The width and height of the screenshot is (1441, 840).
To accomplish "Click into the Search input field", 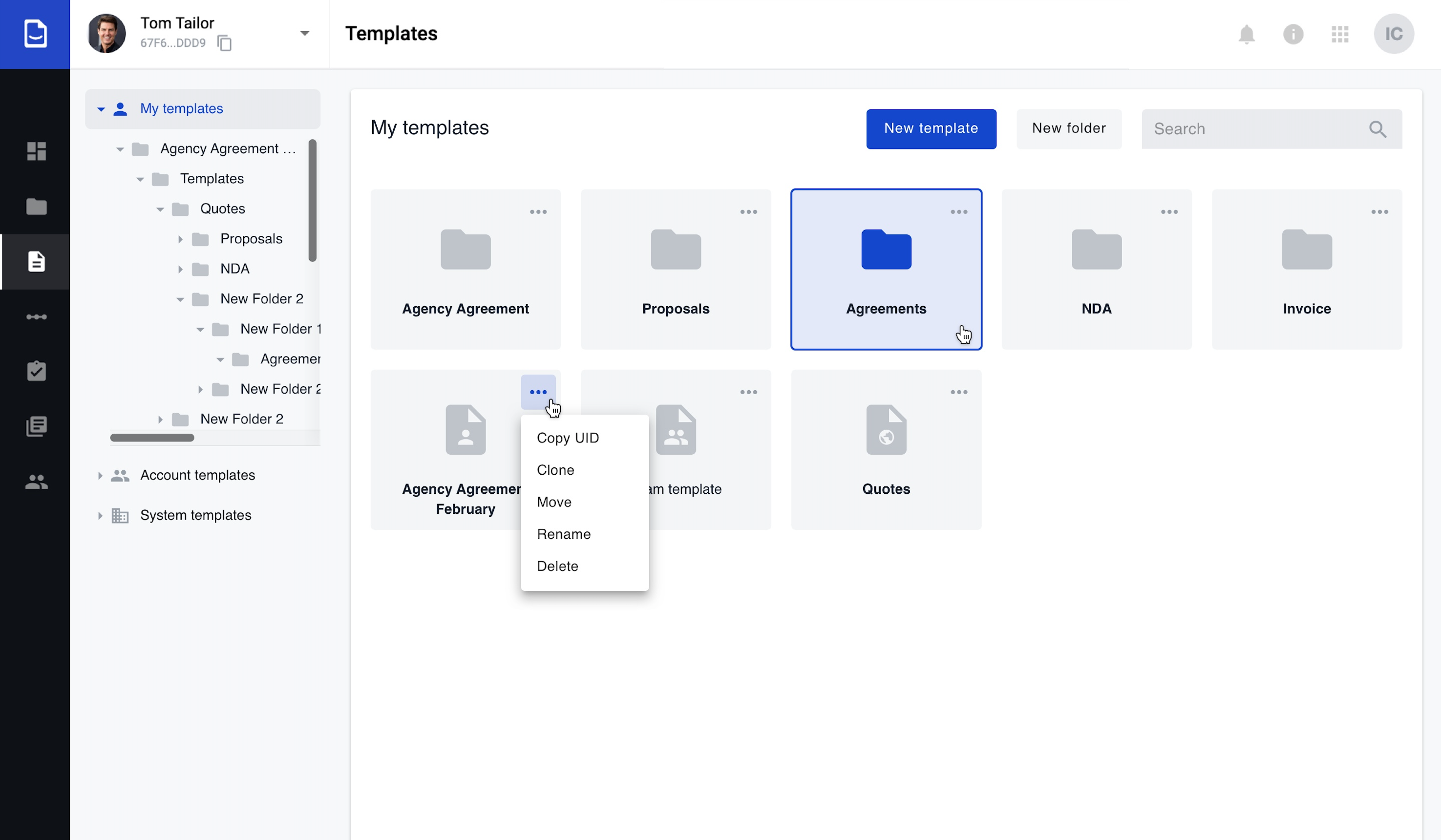I will point(1252,129).
